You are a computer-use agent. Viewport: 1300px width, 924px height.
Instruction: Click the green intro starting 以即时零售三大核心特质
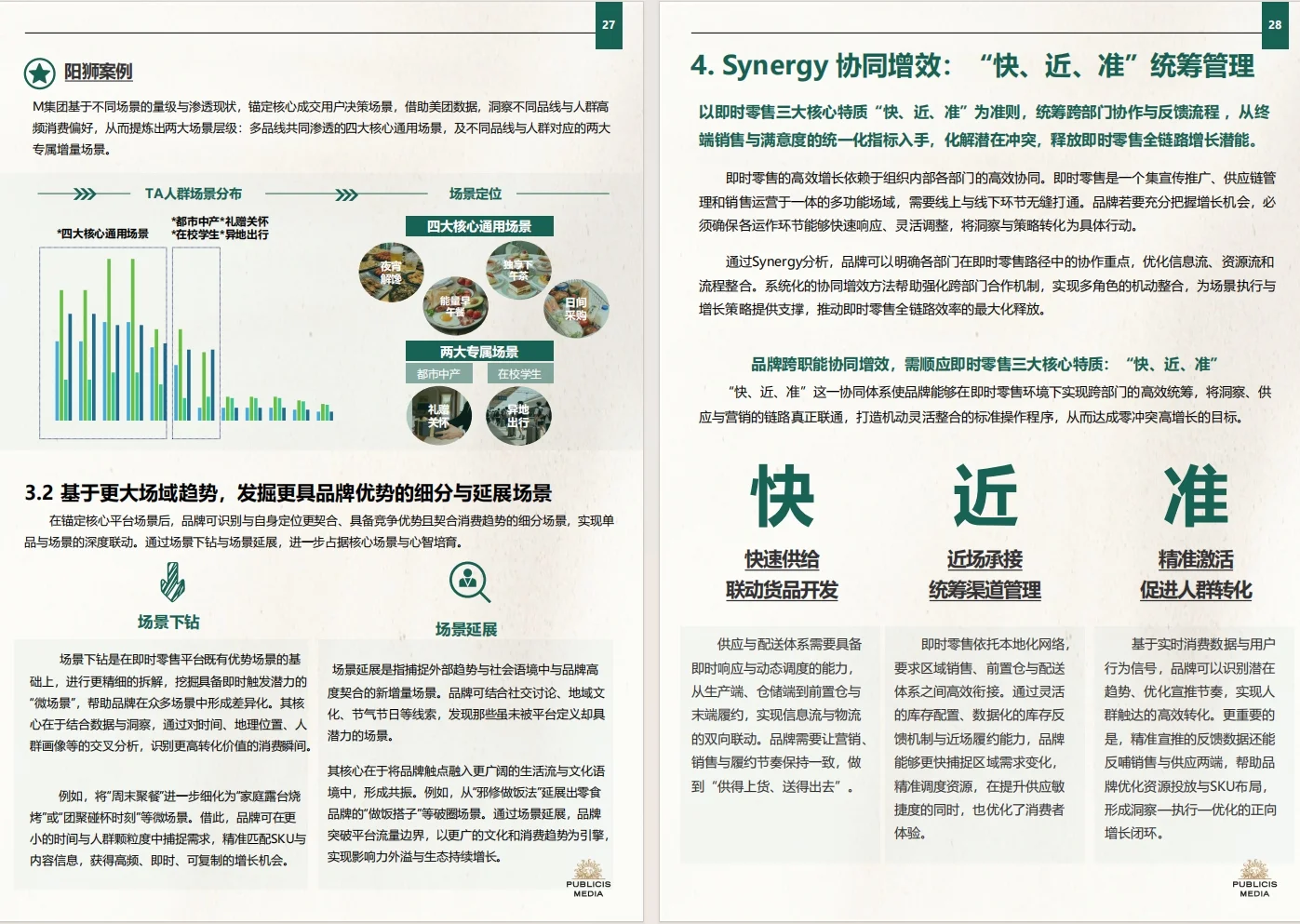tap(985, 126)
